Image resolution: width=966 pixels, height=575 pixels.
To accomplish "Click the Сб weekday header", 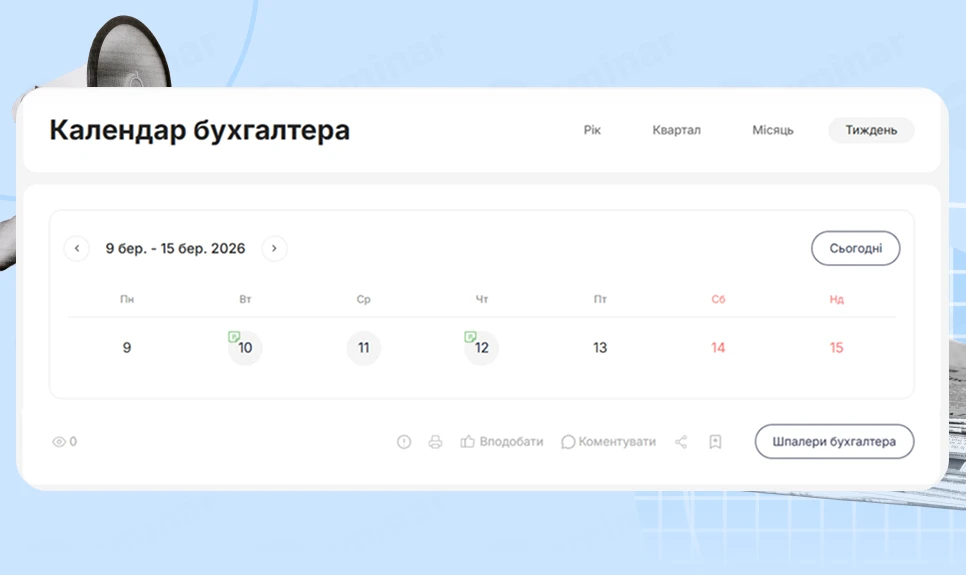I will coord(718,300).
